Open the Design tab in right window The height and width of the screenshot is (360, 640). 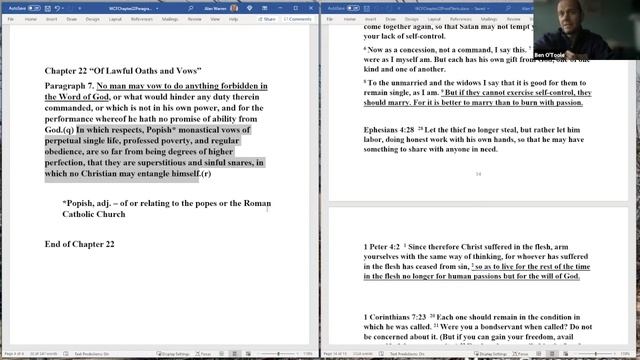(x=411, y=19)
